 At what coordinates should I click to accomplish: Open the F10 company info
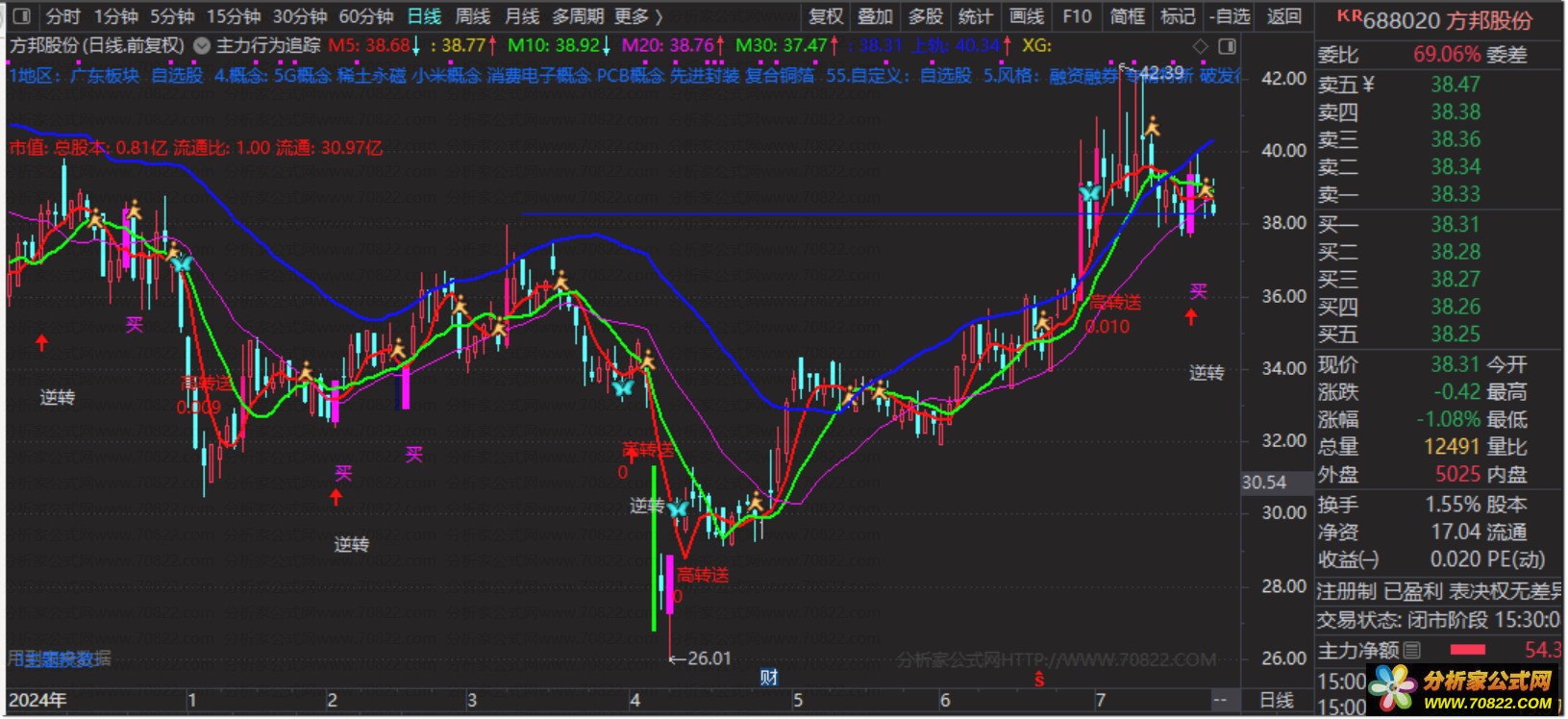[x=1077, y=16]
